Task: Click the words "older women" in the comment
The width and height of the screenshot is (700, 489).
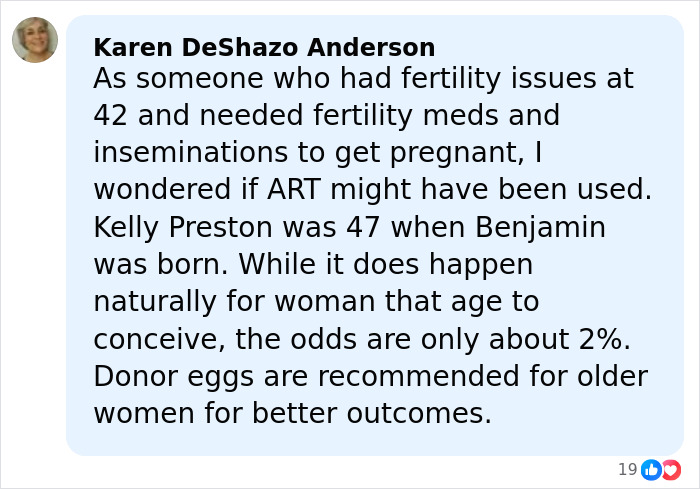Action: 600,377
